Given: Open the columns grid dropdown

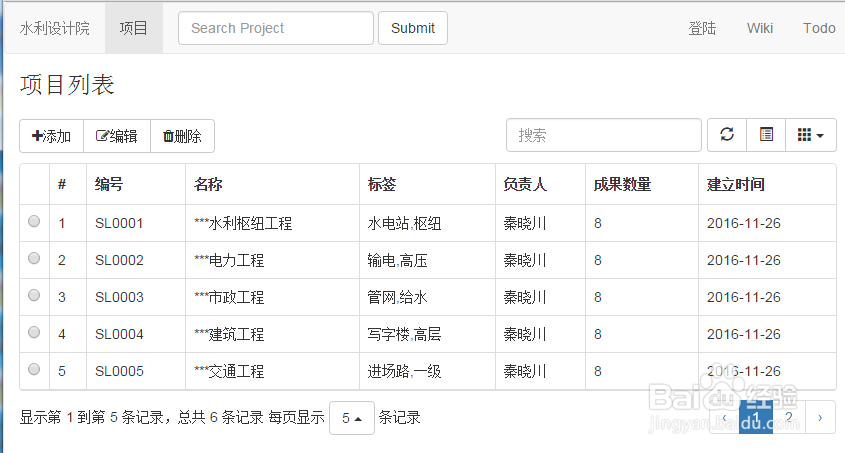Looking at the screenshot, I should pos(811,135).
